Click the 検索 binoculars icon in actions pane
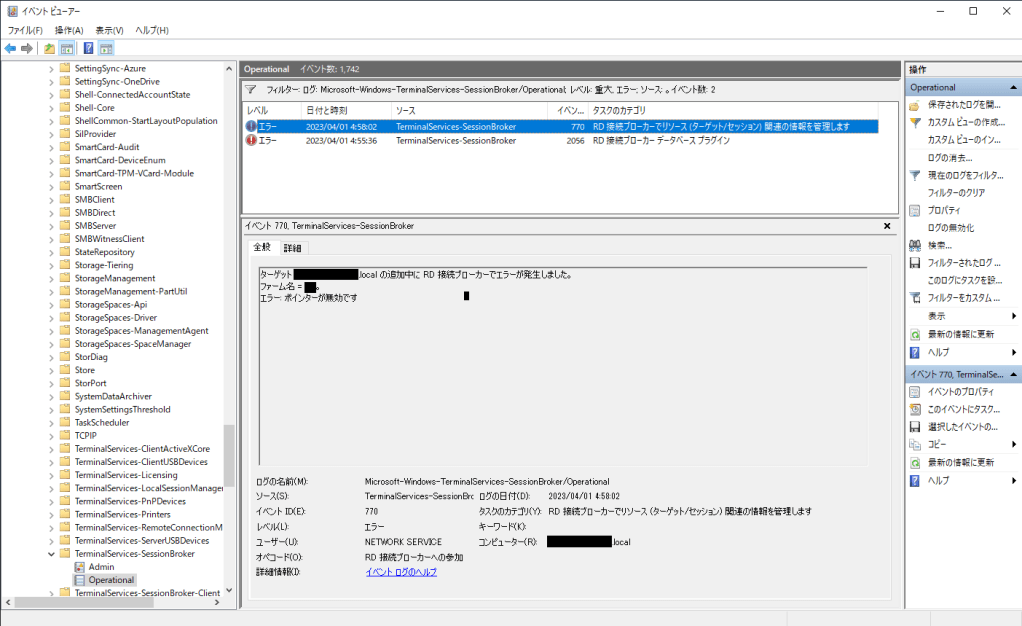 (x=915, y=245)
